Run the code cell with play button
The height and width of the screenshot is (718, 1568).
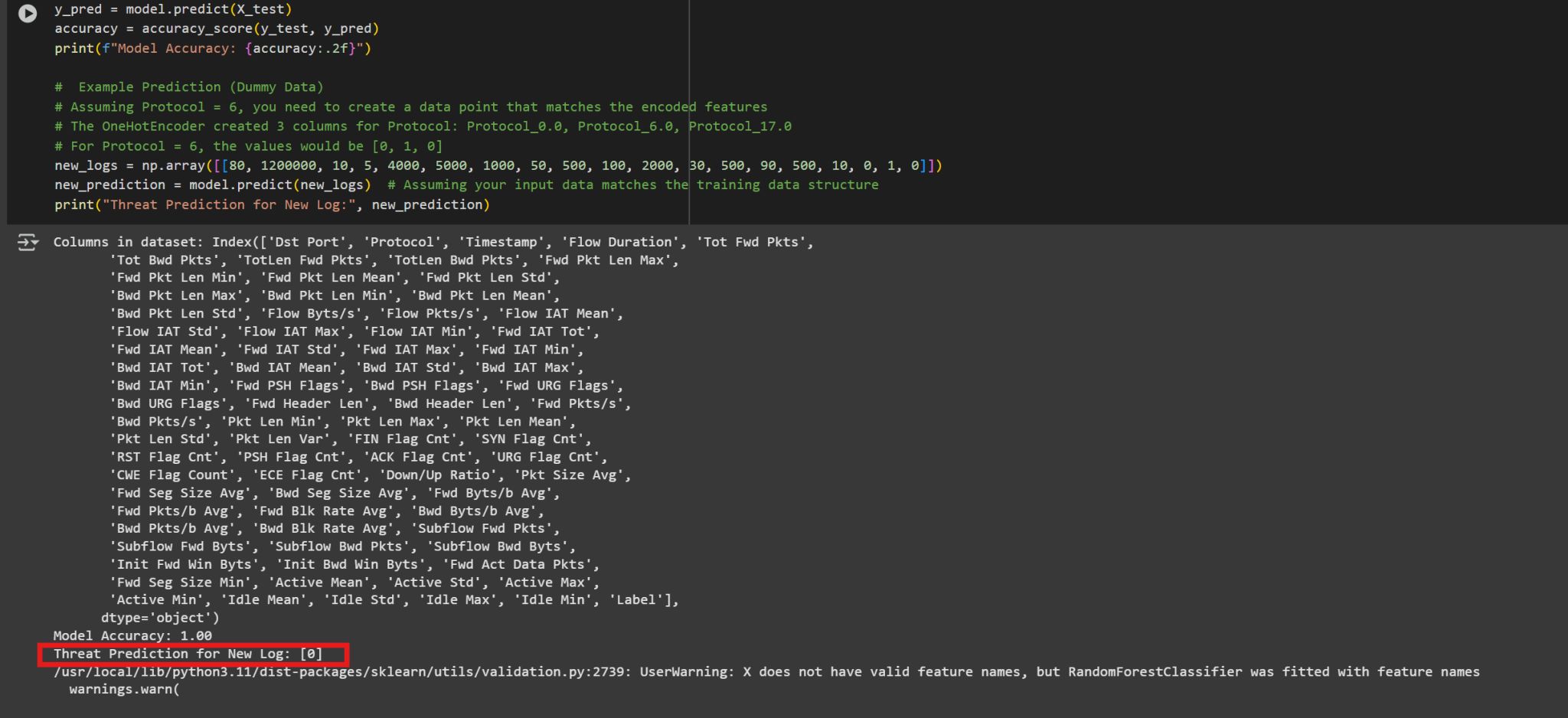[x=28, y=13]
